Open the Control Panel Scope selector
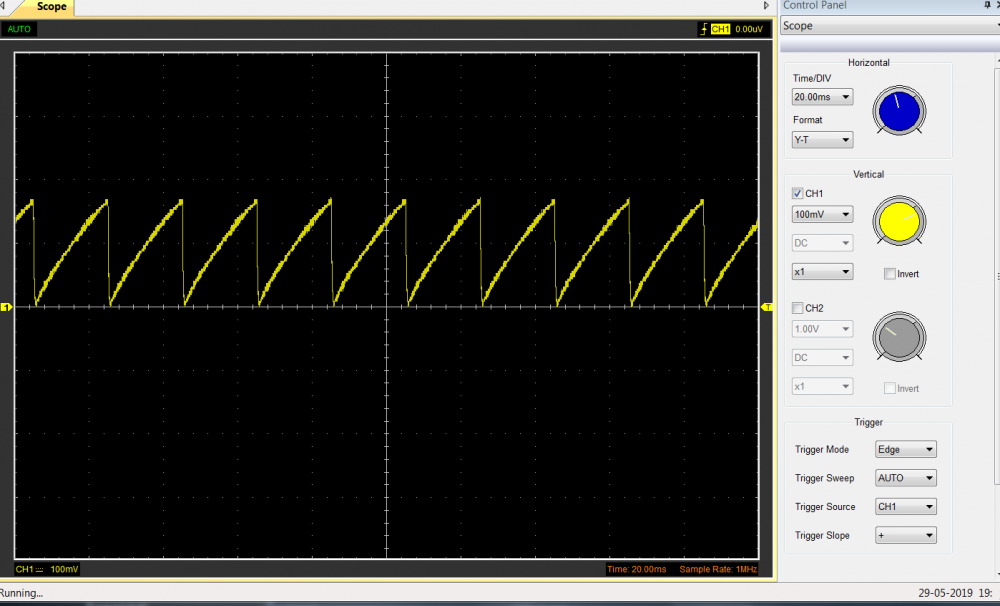1000x606 pixels. click(x=890, y=26)
